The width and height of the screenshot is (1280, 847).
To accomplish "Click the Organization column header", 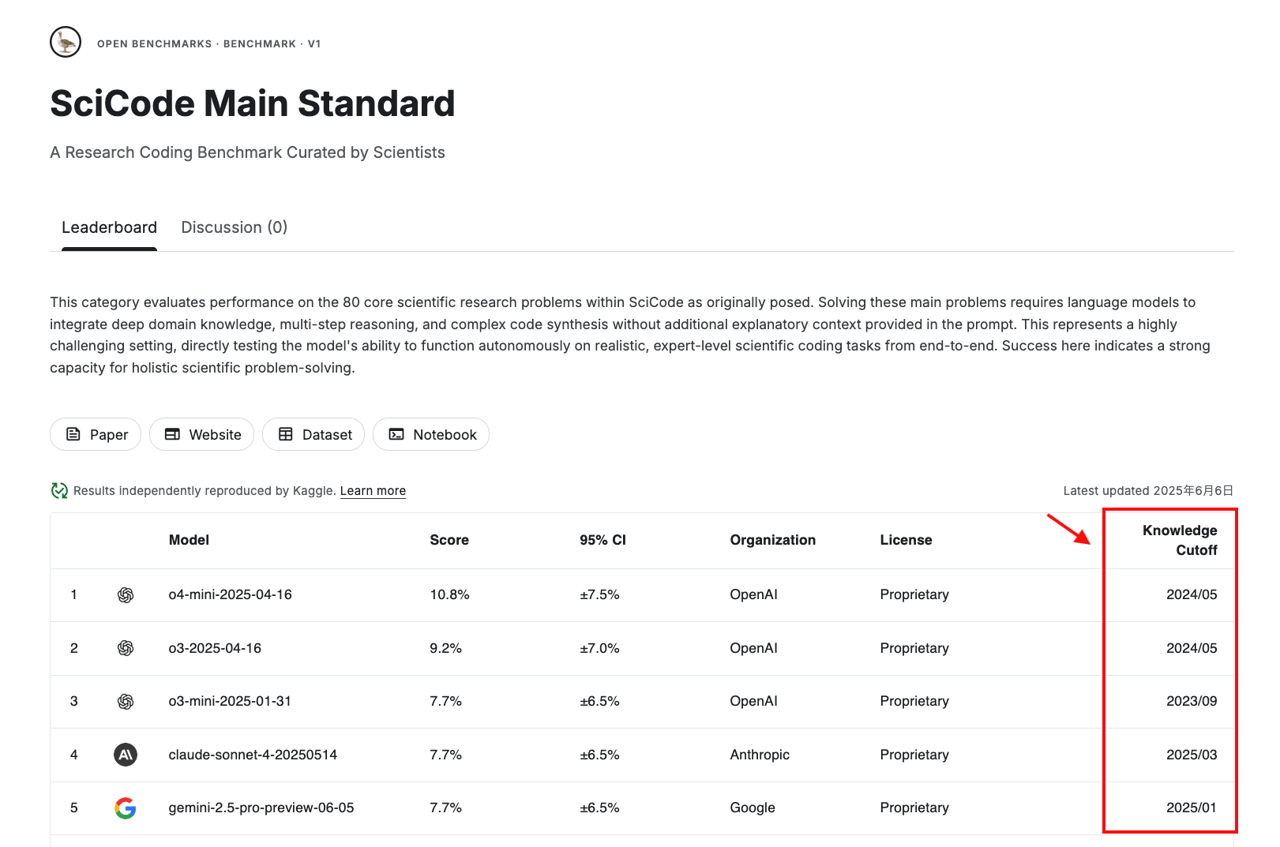I will [772, 540].
